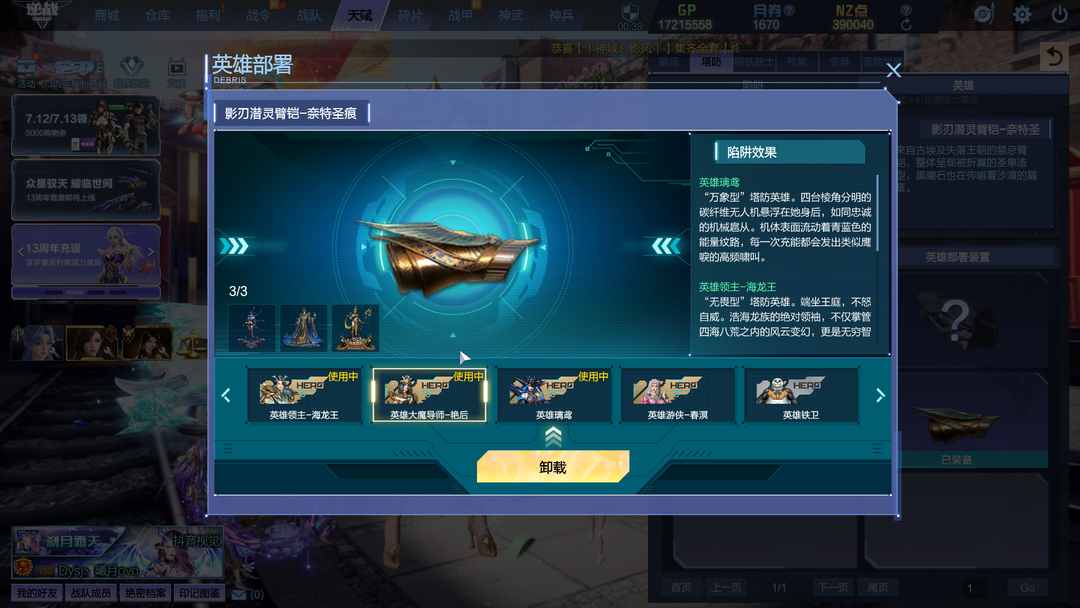Click the 卸载 button
Screen dimensions: 1080x608
(x=553, y=467)
